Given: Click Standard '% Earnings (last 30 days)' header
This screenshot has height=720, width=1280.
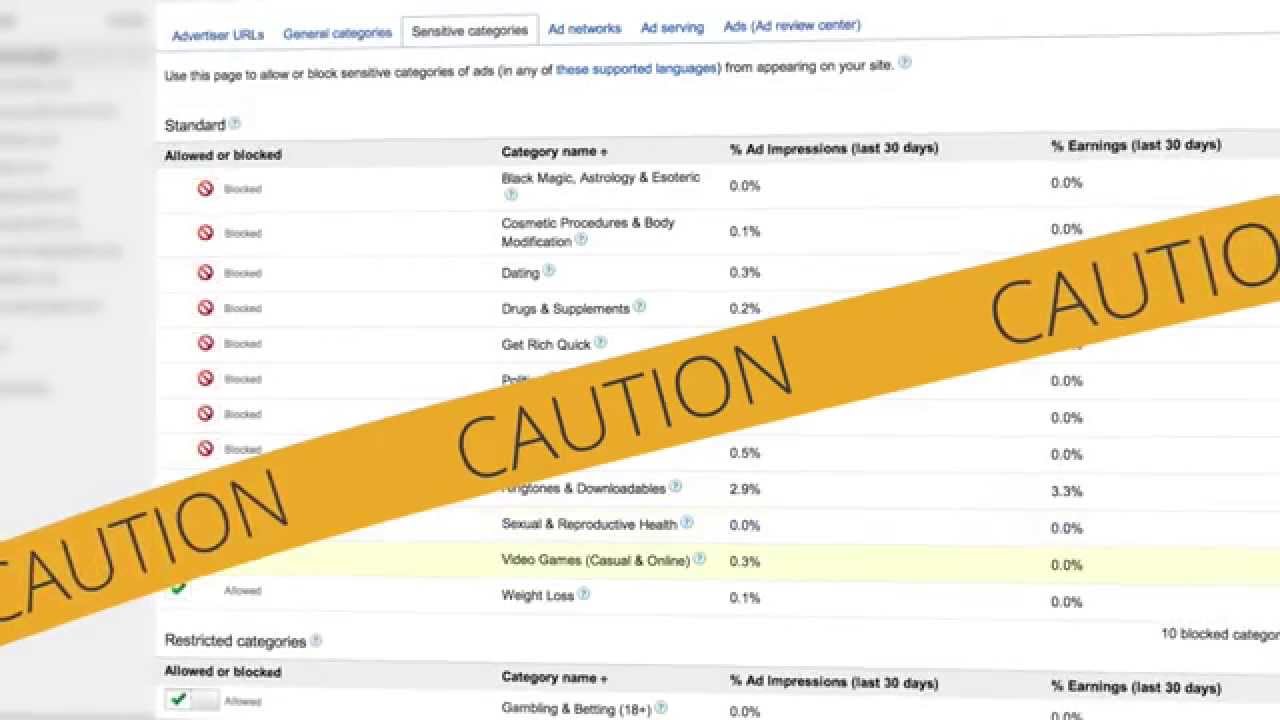Looking at the screenshot, I should coord(1136,145).
